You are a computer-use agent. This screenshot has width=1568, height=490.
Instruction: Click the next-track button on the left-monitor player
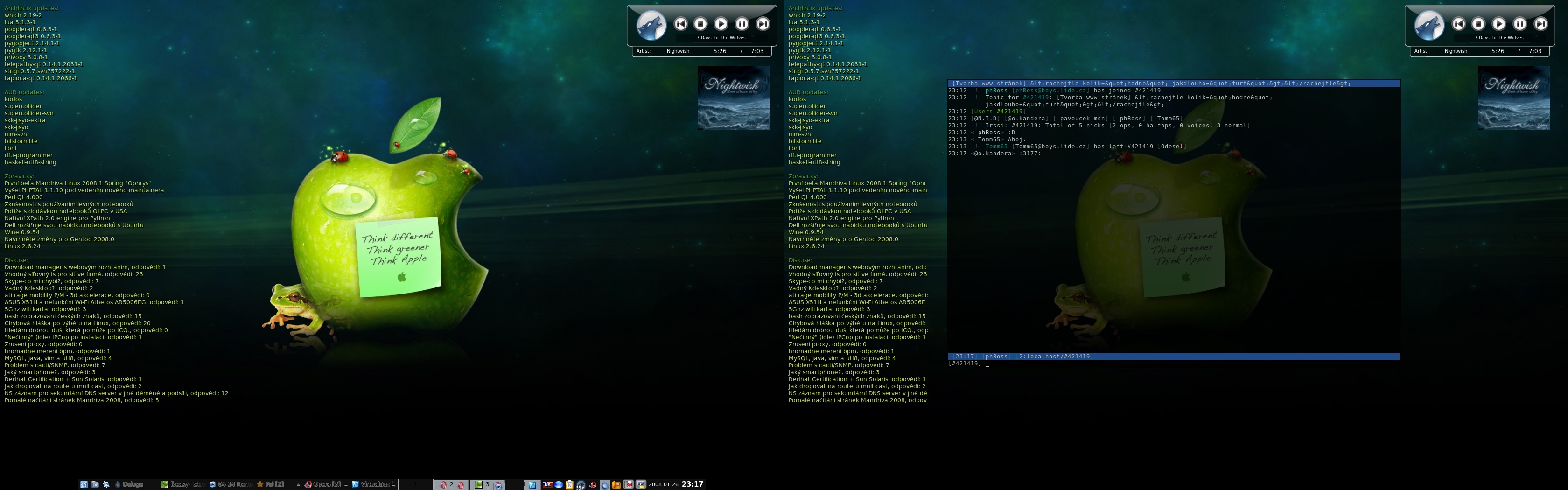click(762, 24)
